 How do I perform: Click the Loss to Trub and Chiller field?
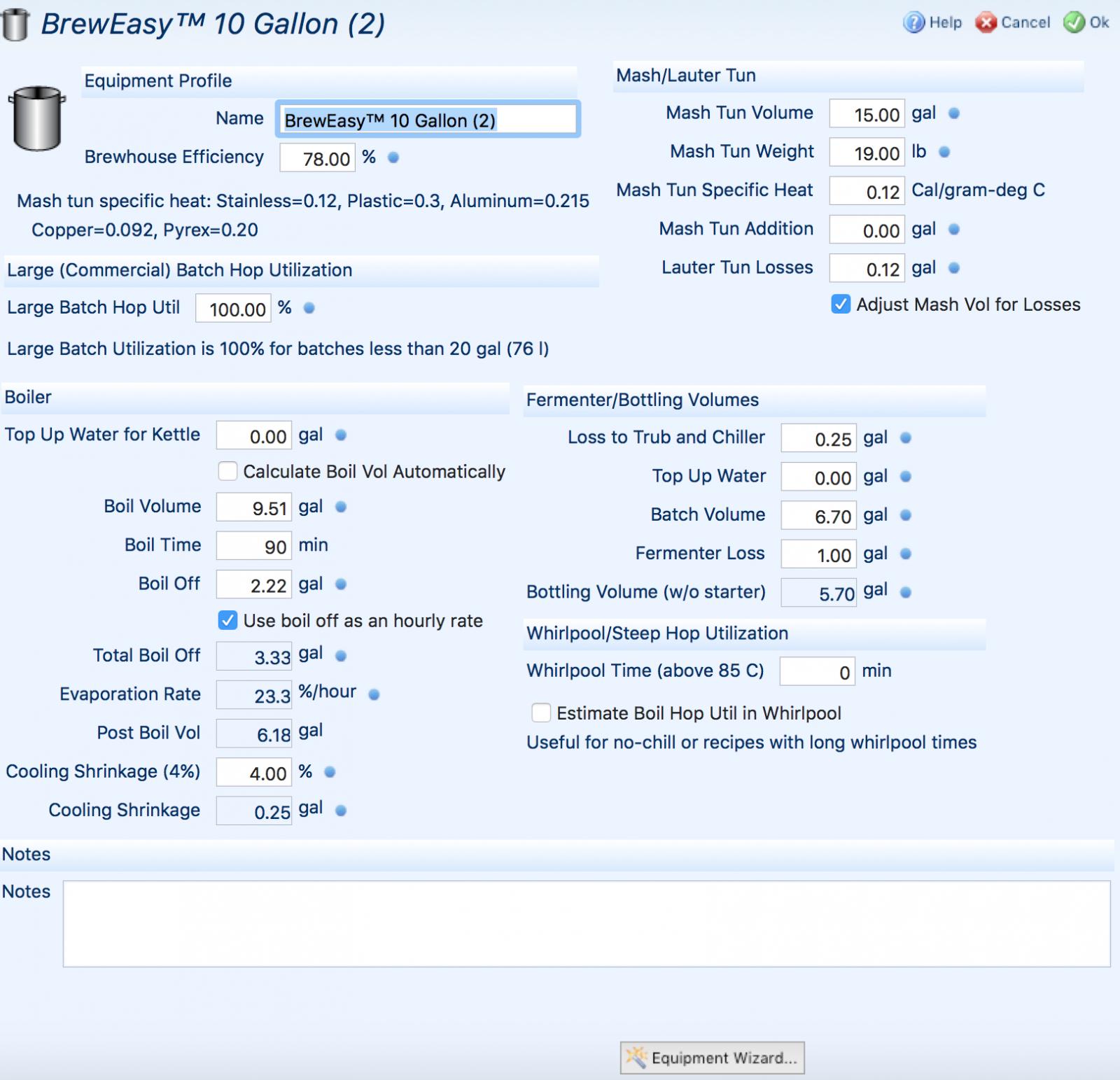click(x=819, y=438)
